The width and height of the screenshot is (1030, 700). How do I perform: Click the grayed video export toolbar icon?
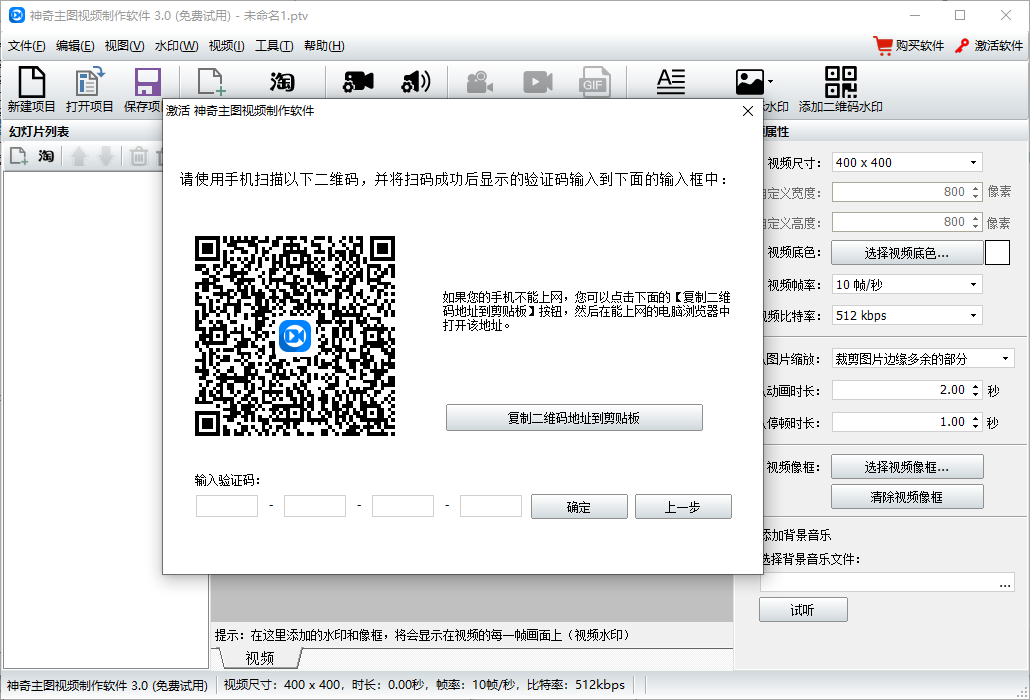coord(538,82)
